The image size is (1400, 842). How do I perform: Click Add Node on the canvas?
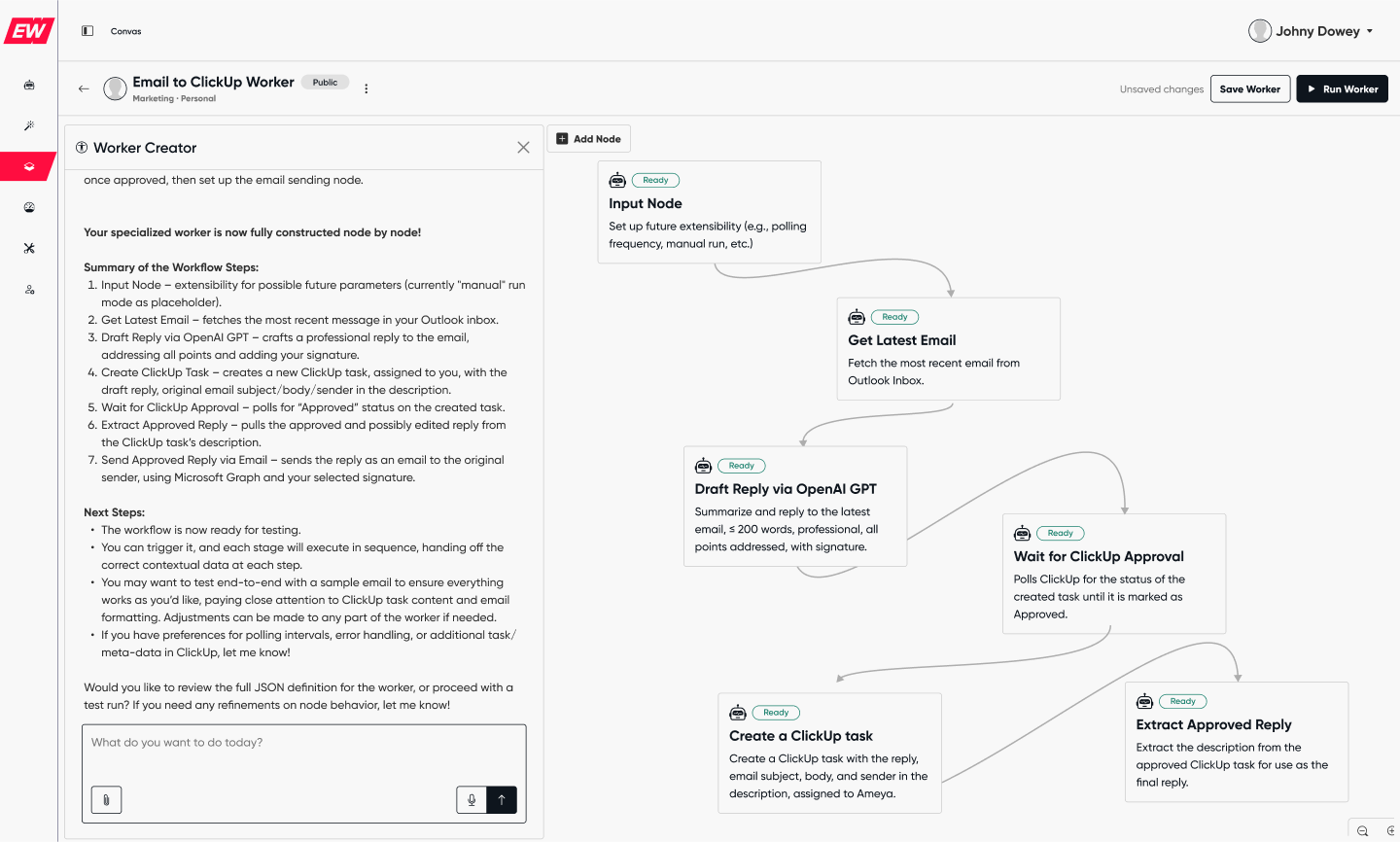(589, 139)
